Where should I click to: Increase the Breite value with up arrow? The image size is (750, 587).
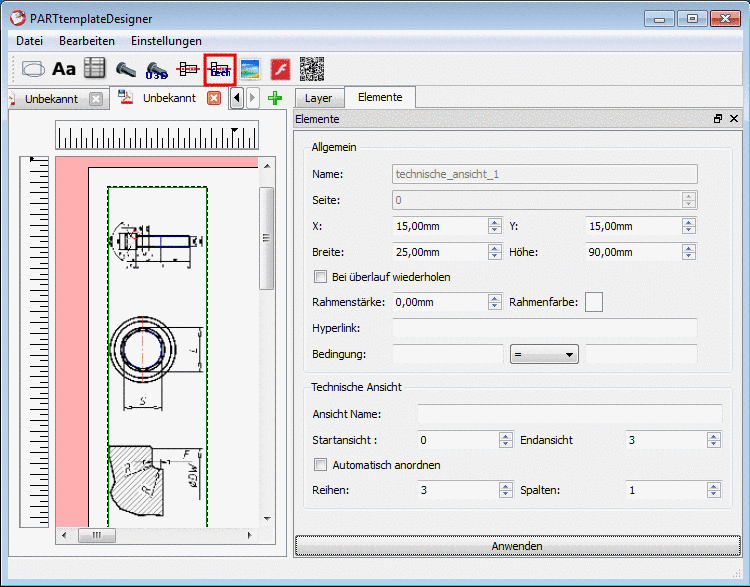pos(494,248)
